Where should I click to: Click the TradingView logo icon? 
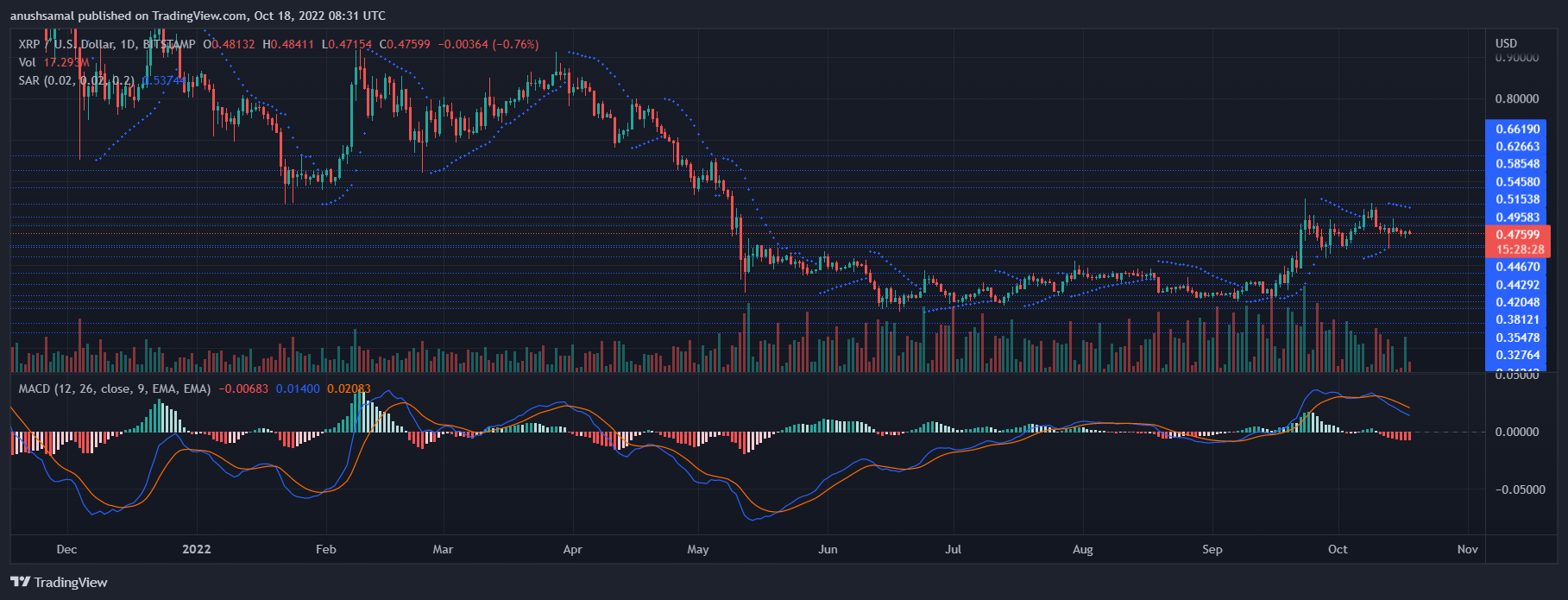tap(20, 582)
